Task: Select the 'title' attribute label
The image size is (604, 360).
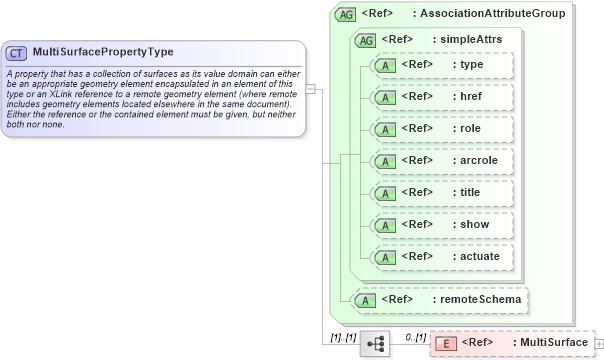Action: [470, 192]
